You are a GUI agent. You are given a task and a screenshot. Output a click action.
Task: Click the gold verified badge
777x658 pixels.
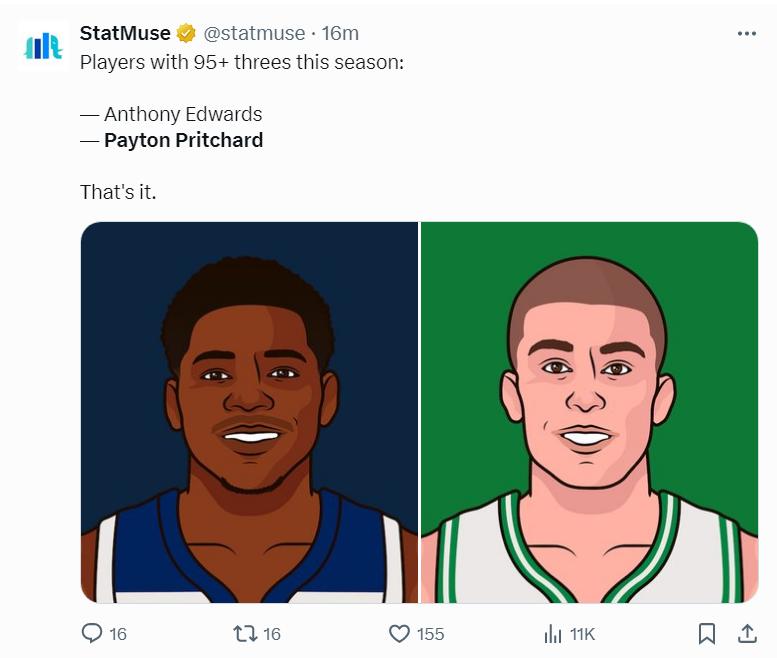[x=186, y=33]
